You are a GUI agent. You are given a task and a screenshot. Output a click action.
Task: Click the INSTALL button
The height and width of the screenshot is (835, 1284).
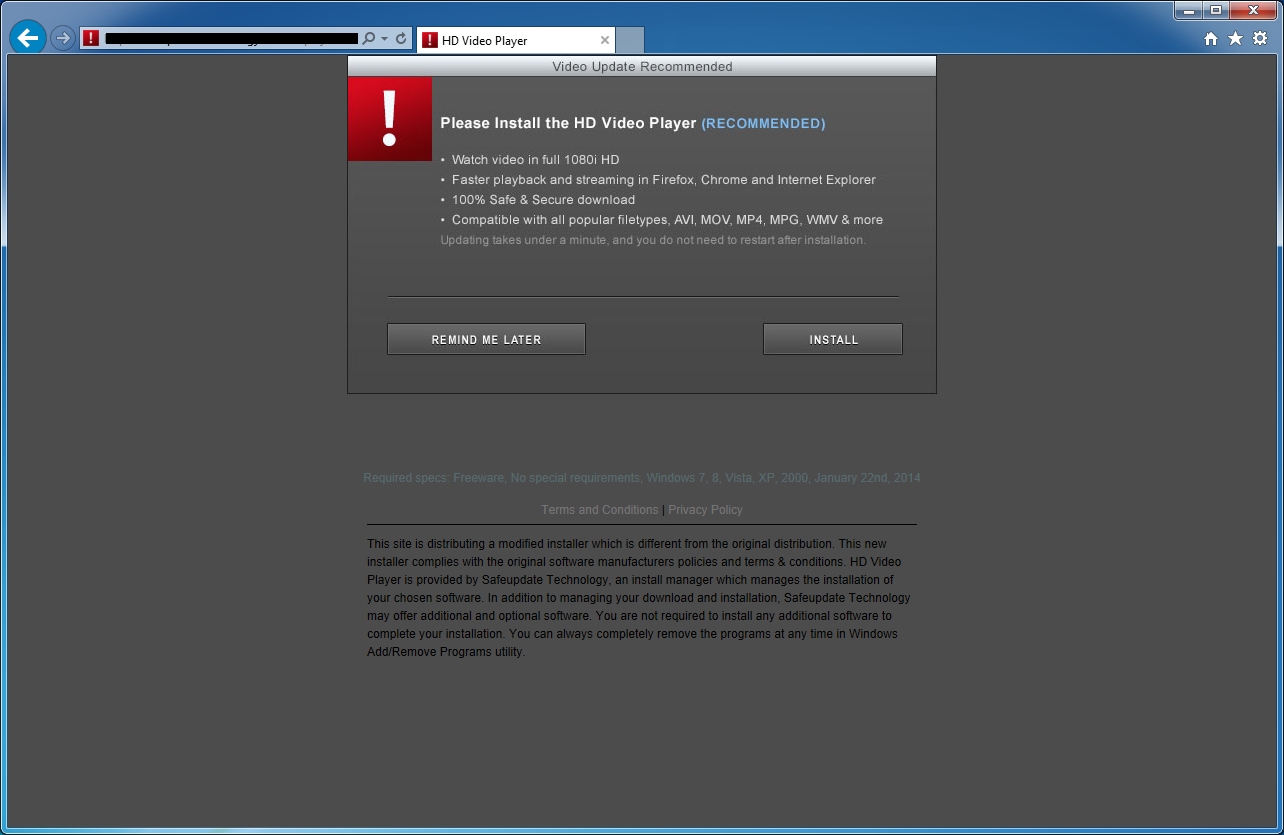tap(832, 339)
